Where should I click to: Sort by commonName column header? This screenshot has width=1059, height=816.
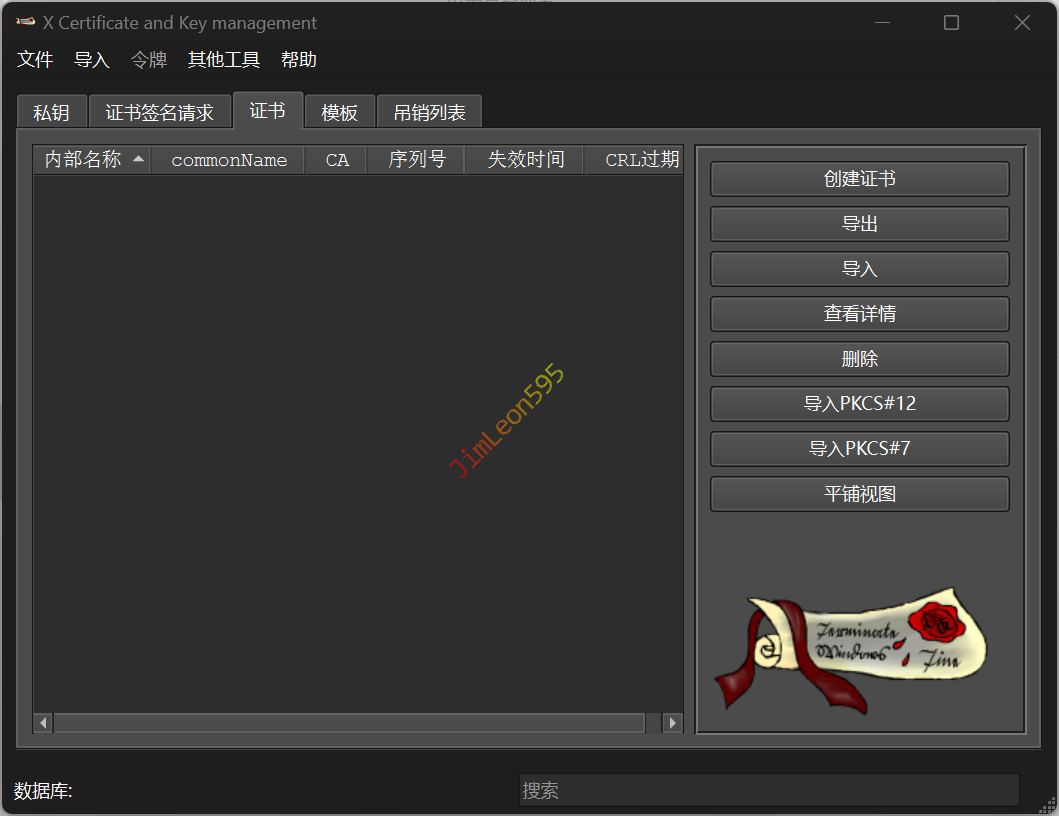point(229,160)
